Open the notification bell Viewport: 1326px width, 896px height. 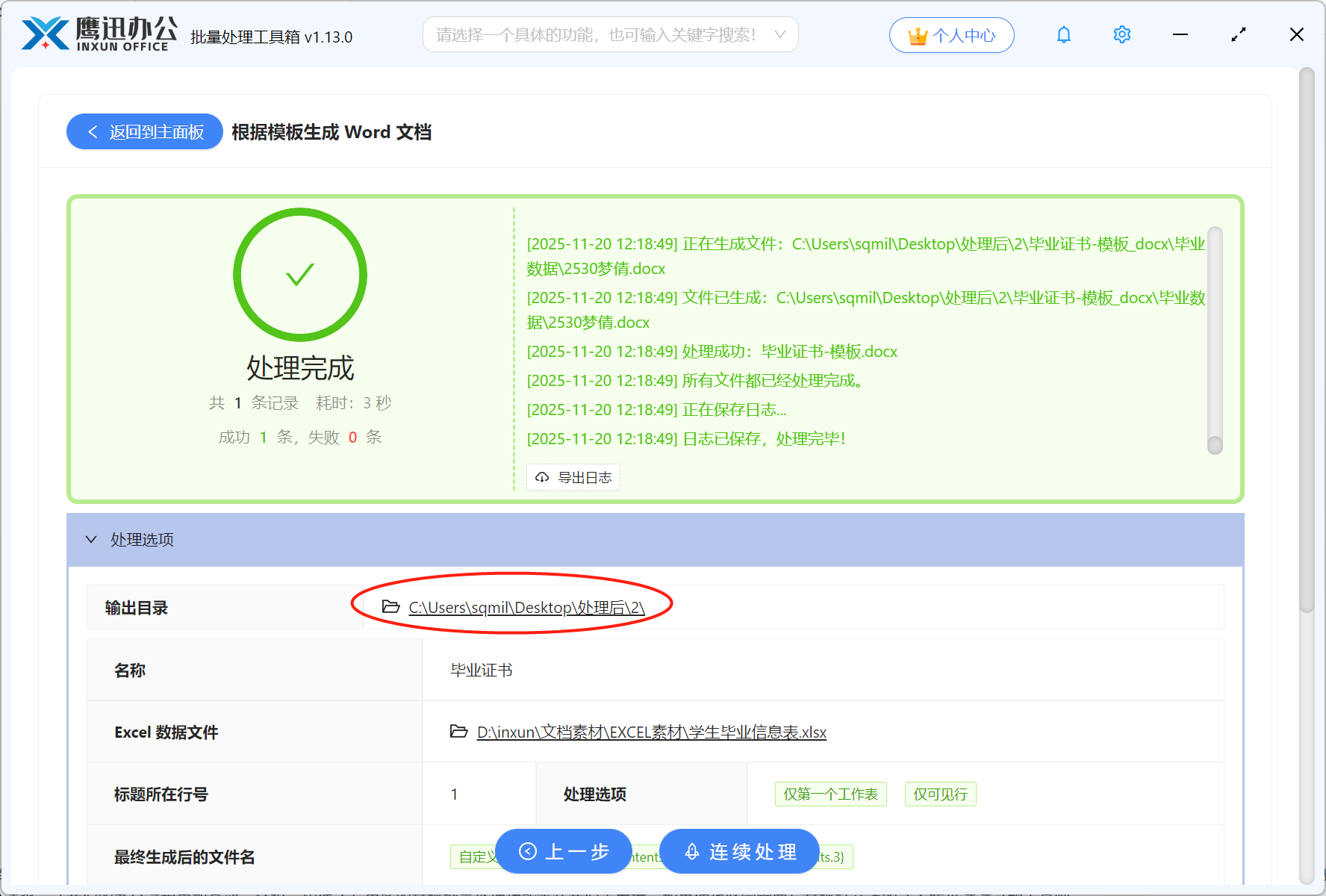click(x=1063, y=34)
